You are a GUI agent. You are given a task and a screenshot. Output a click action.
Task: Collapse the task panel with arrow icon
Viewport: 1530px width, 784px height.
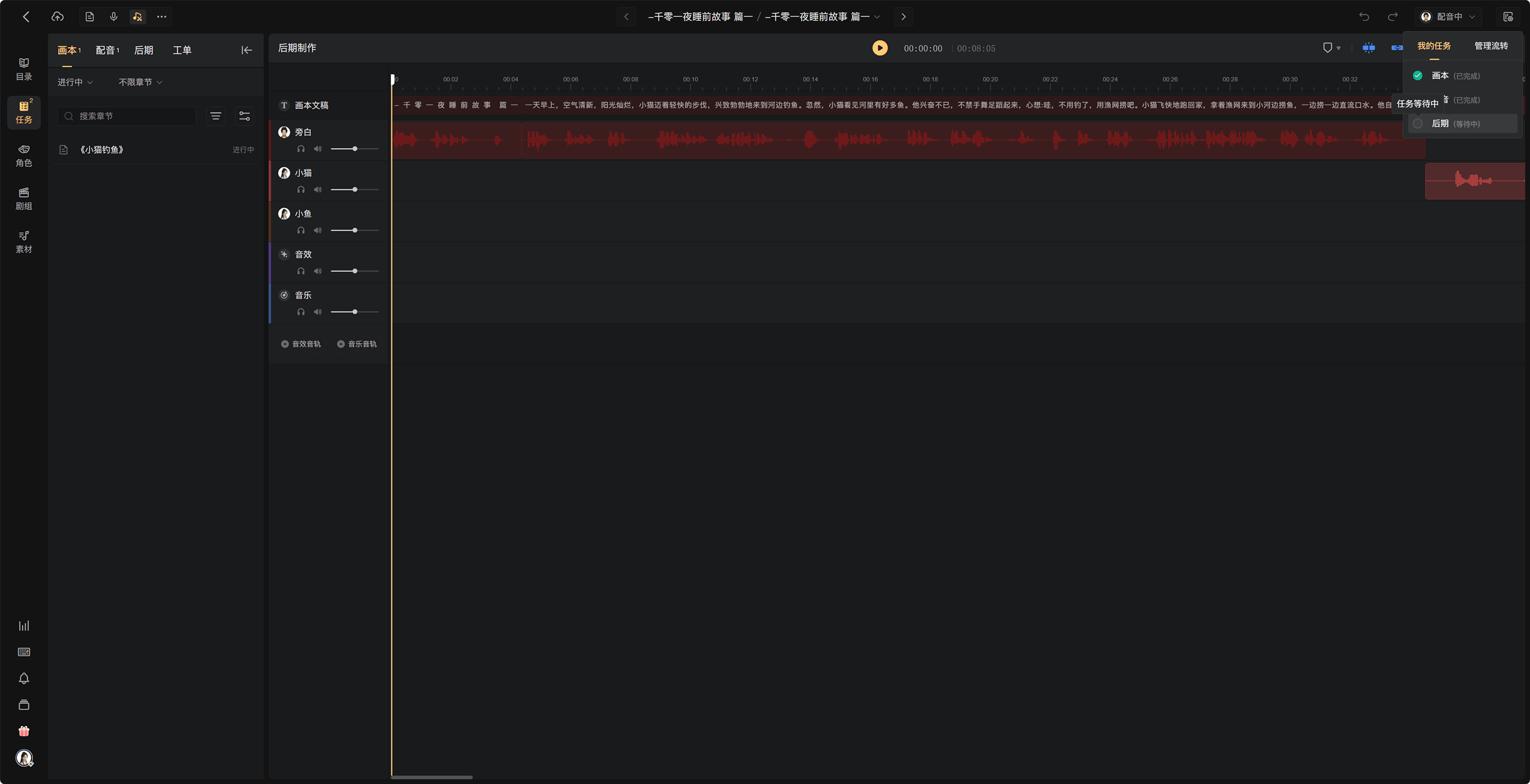pyautogui.click(x=246, y=50)
